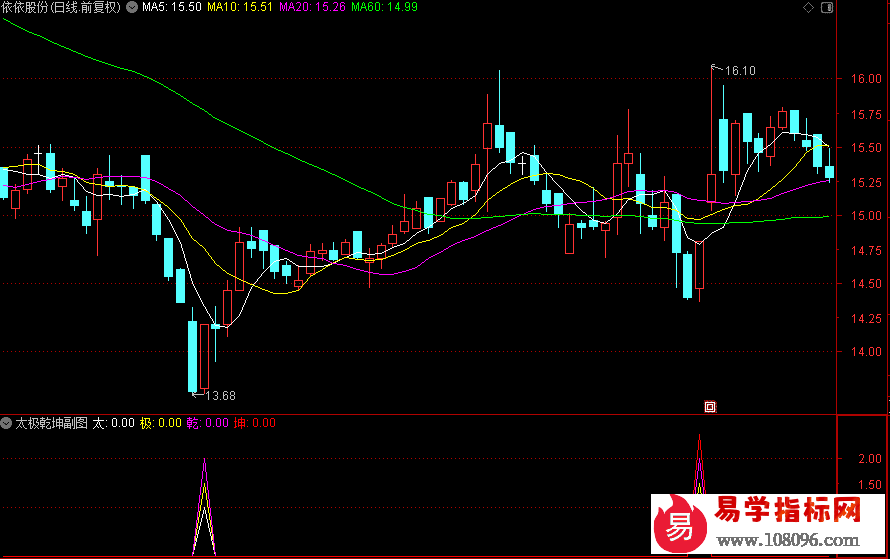Click the 16.10 high price label
Screen dimensions: 890x559
tap(740, 71)
